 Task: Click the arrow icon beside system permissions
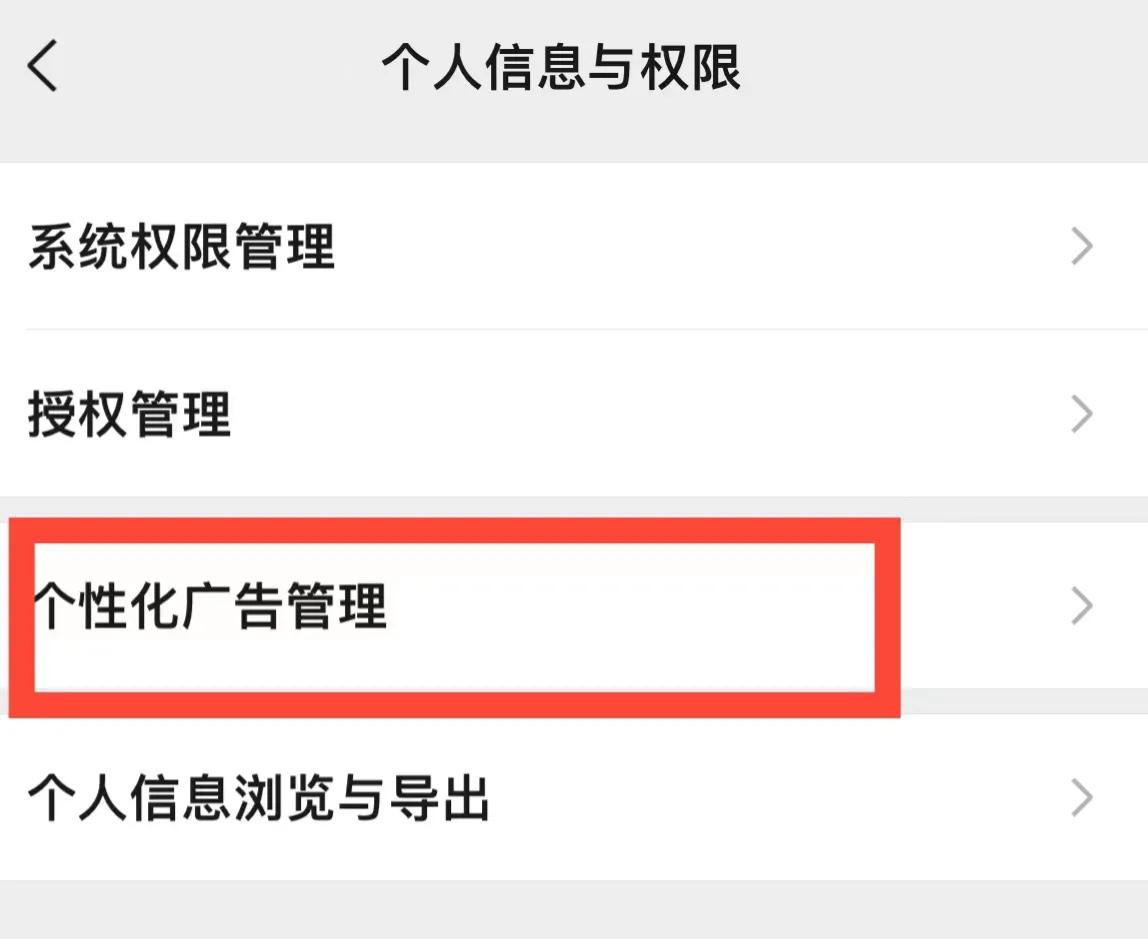click(1082, 248)
